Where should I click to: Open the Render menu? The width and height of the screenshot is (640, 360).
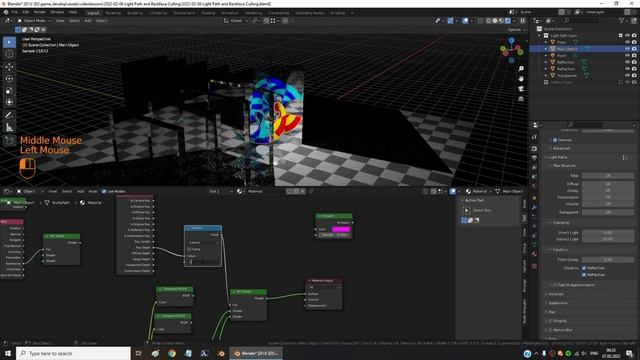40,12
